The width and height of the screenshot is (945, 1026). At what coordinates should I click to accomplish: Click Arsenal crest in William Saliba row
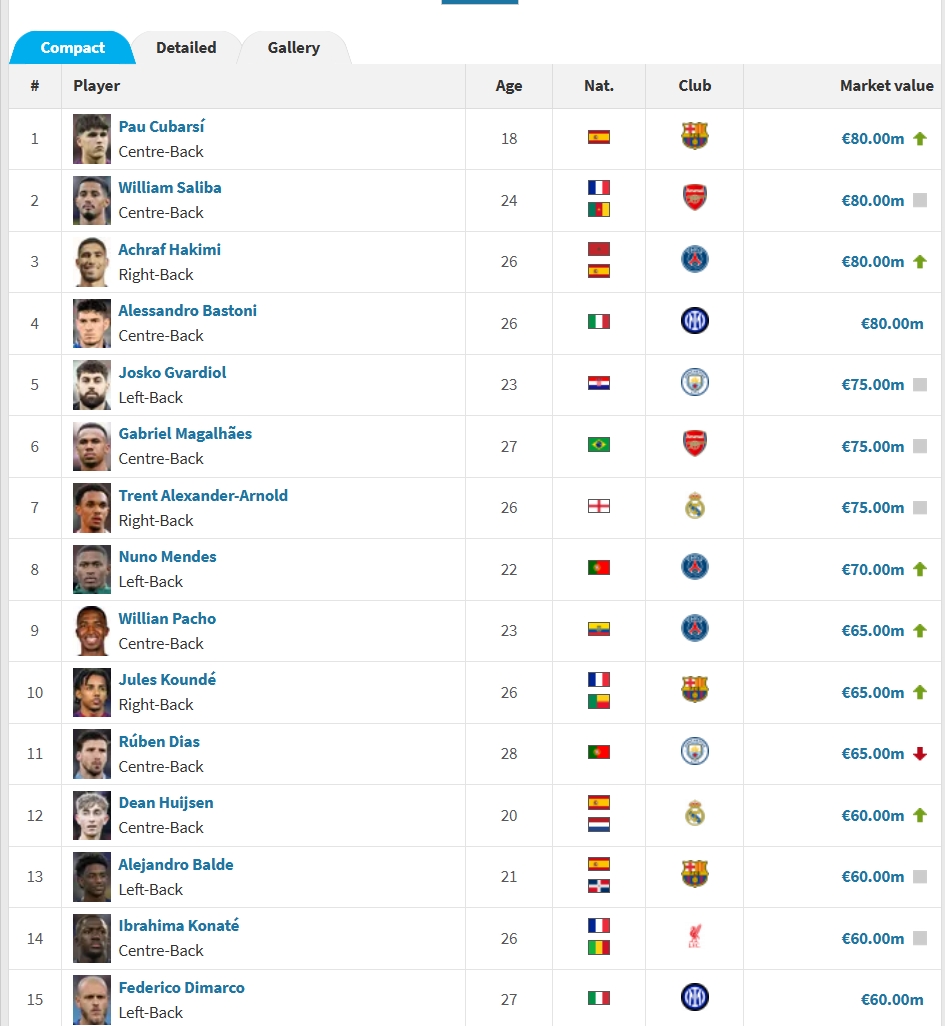click(694, 199)
